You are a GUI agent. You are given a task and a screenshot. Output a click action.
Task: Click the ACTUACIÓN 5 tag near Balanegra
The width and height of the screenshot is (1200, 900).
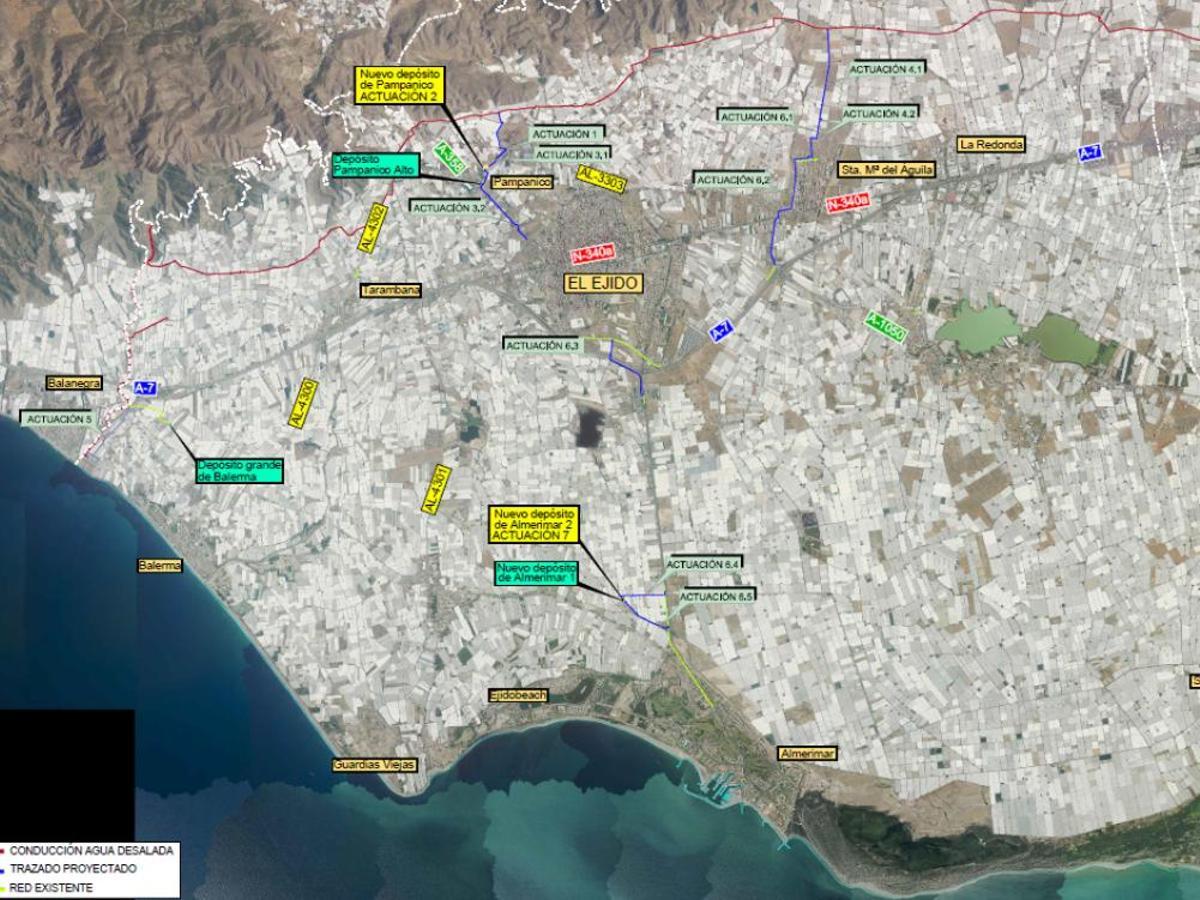coord(60,419)
